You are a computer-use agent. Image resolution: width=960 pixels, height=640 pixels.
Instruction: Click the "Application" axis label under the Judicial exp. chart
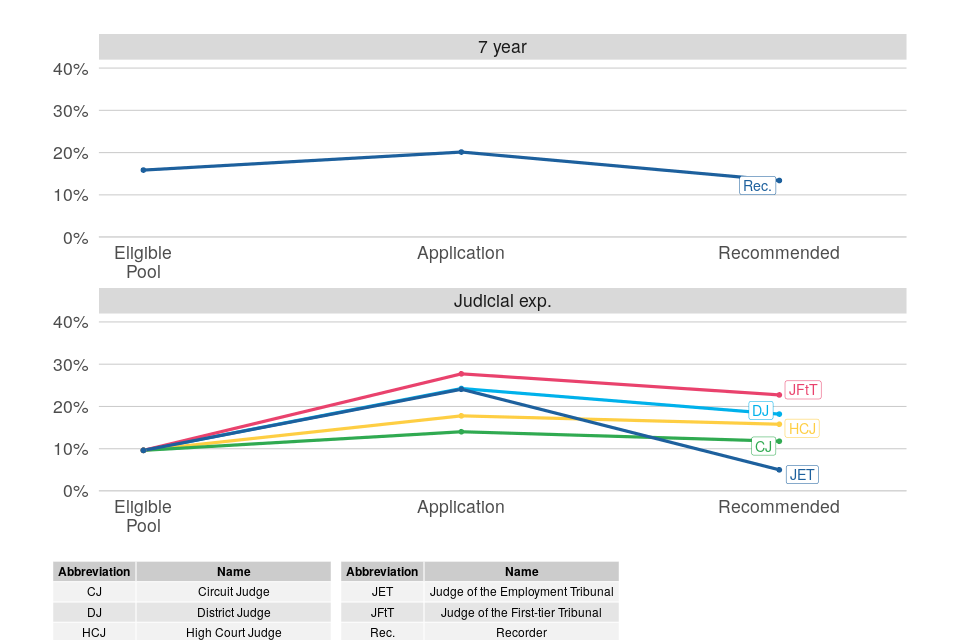pyautogui.click(x=461, y=507)
